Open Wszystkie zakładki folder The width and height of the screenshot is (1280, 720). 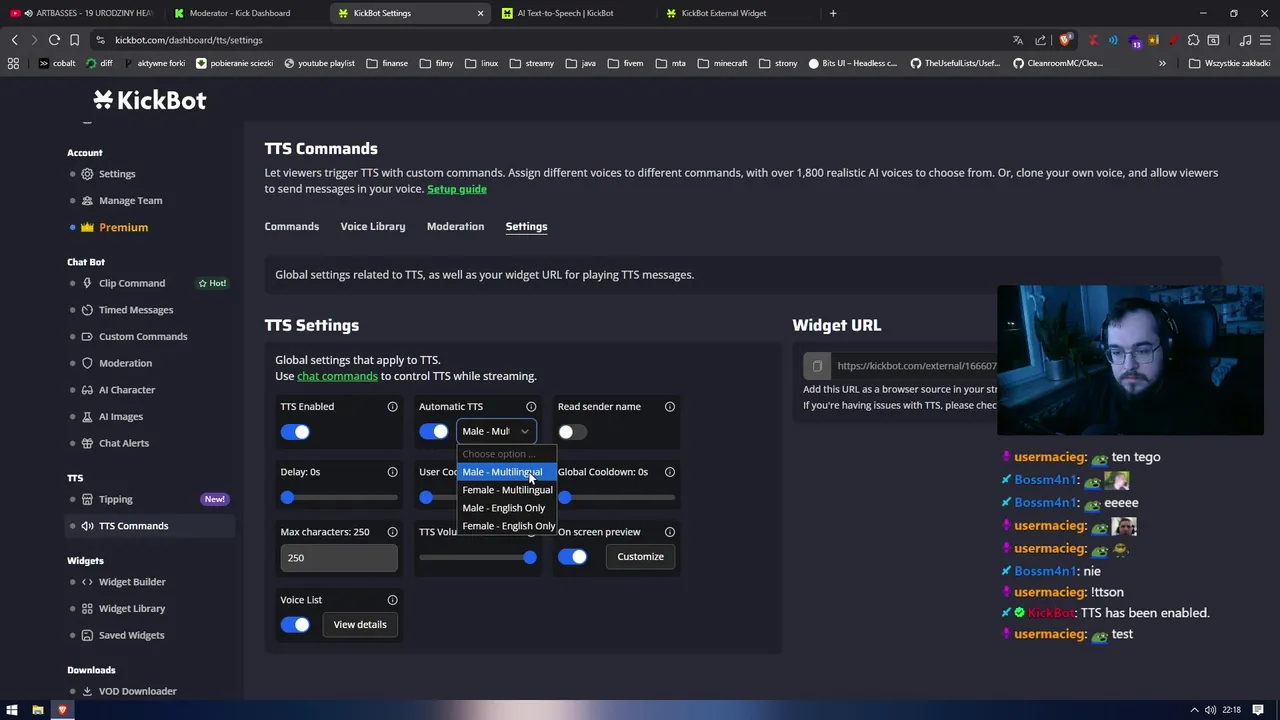[x=1229, y=63]
